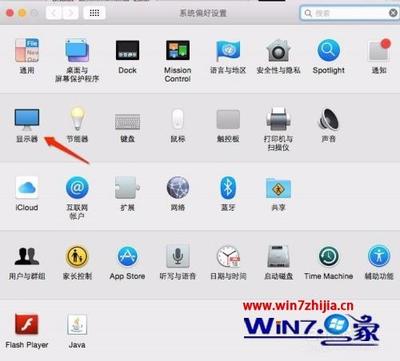Open Language & Region (语言与地区) pane
400x361 pixels.
tap(228, 51)
